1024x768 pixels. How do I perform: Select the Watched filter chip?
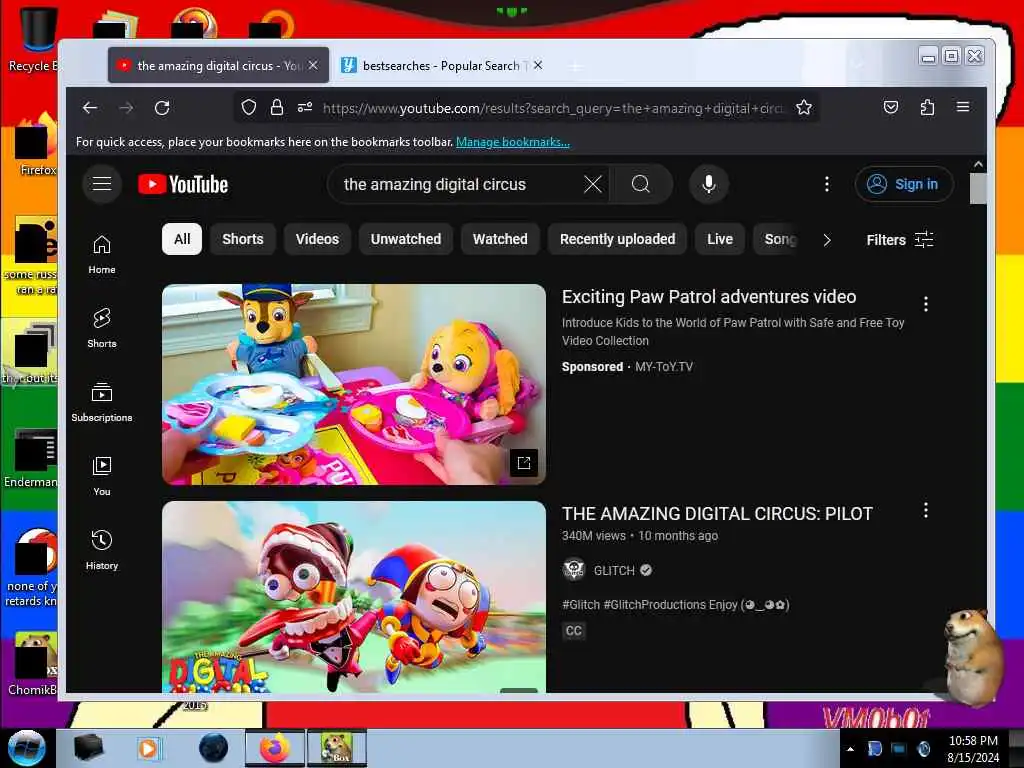tap(500, 239)
